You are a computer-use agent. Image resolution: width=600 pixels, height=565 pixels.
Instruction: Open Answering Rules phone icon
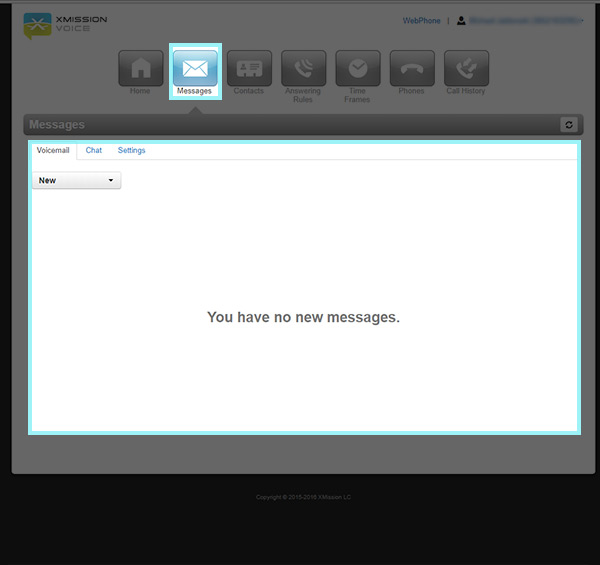pyautogui.click(x=303, y=68)
